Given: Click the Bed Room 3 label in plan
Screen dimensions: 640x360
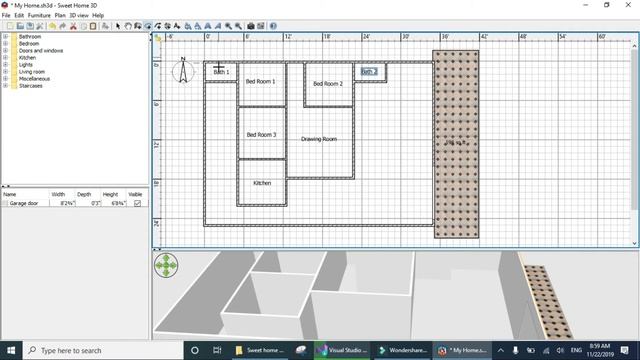Looking at the screenshot, I should 261,135.
